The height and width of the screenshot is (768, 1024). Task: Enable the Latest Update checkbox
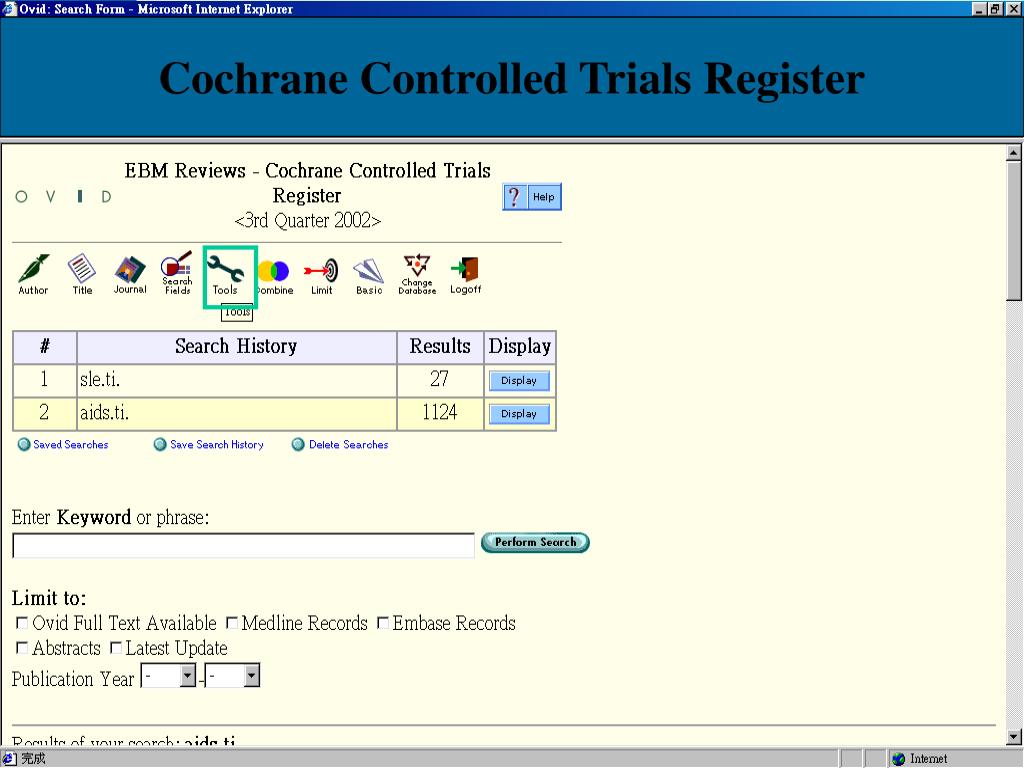pos(116,648)
